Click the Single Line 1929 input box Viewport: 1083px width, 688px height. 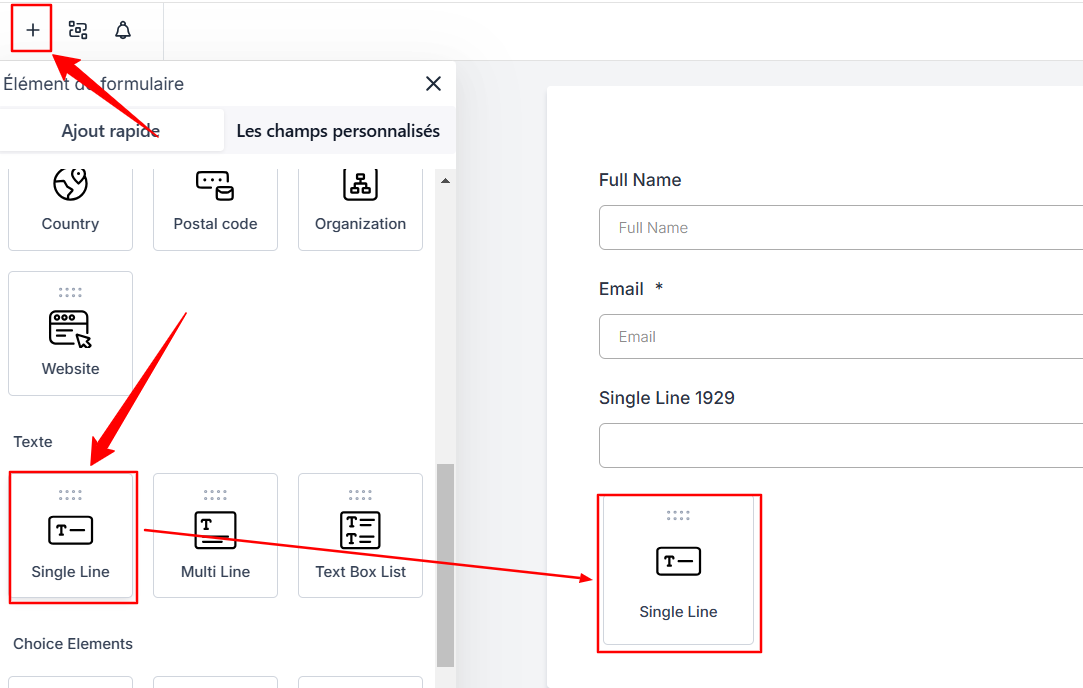pyautogui.click(x=840, y=445)
